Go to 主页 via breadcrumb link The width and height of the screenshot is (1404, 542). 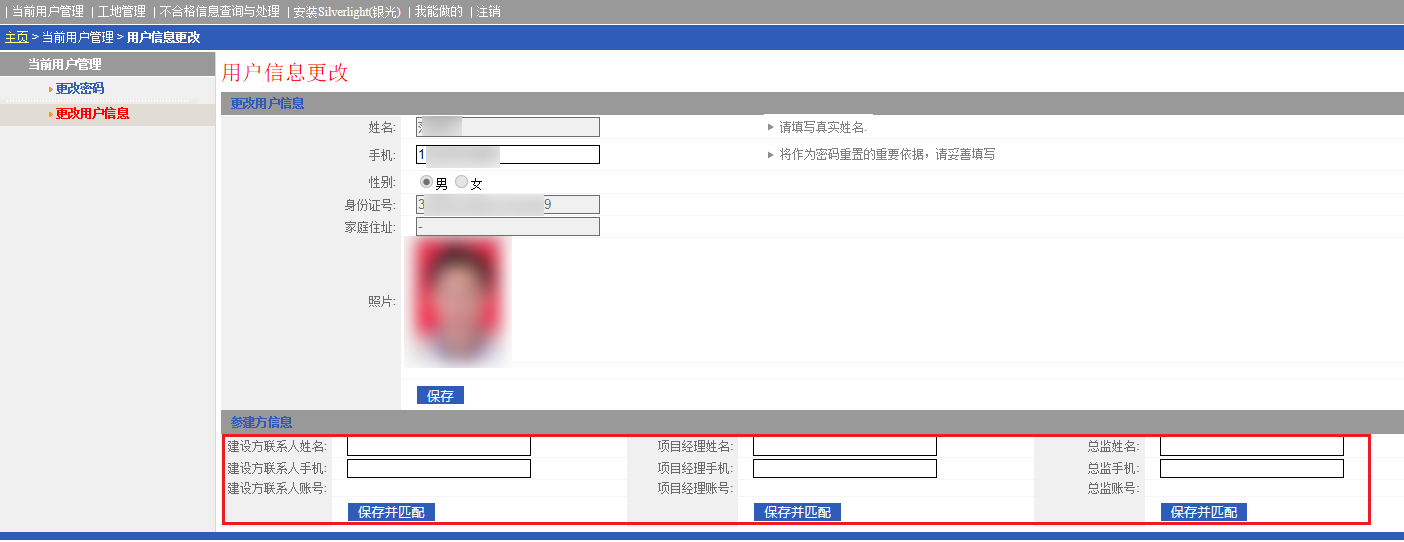(x=17, y=38)
